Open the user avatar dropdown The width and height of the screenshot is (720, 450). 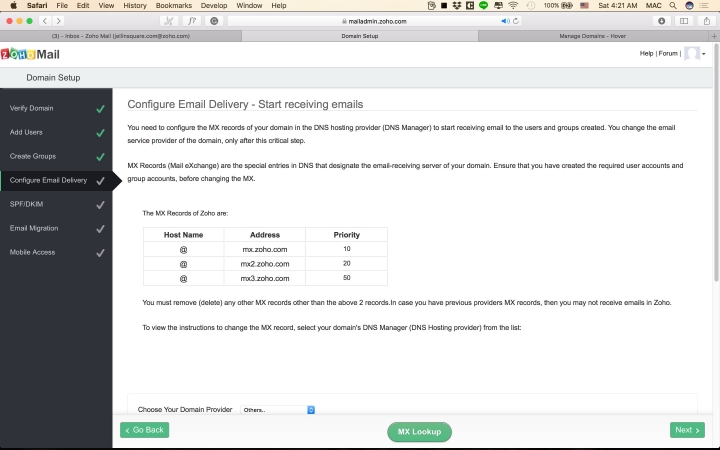(694, 54)
